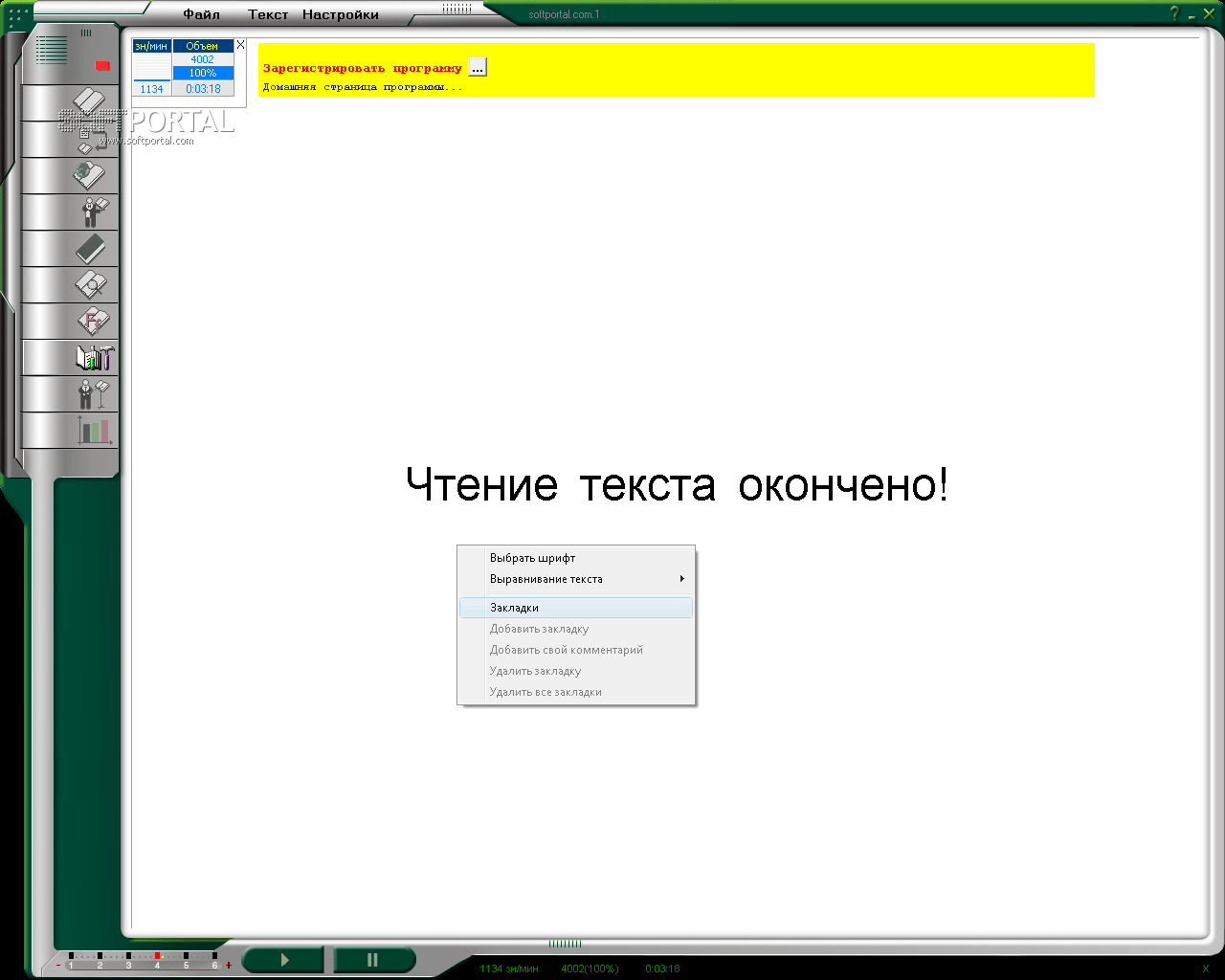Screen dimensions: 1225x980
Task: Click the Объем header in stats panel
Action: [203, 46]
